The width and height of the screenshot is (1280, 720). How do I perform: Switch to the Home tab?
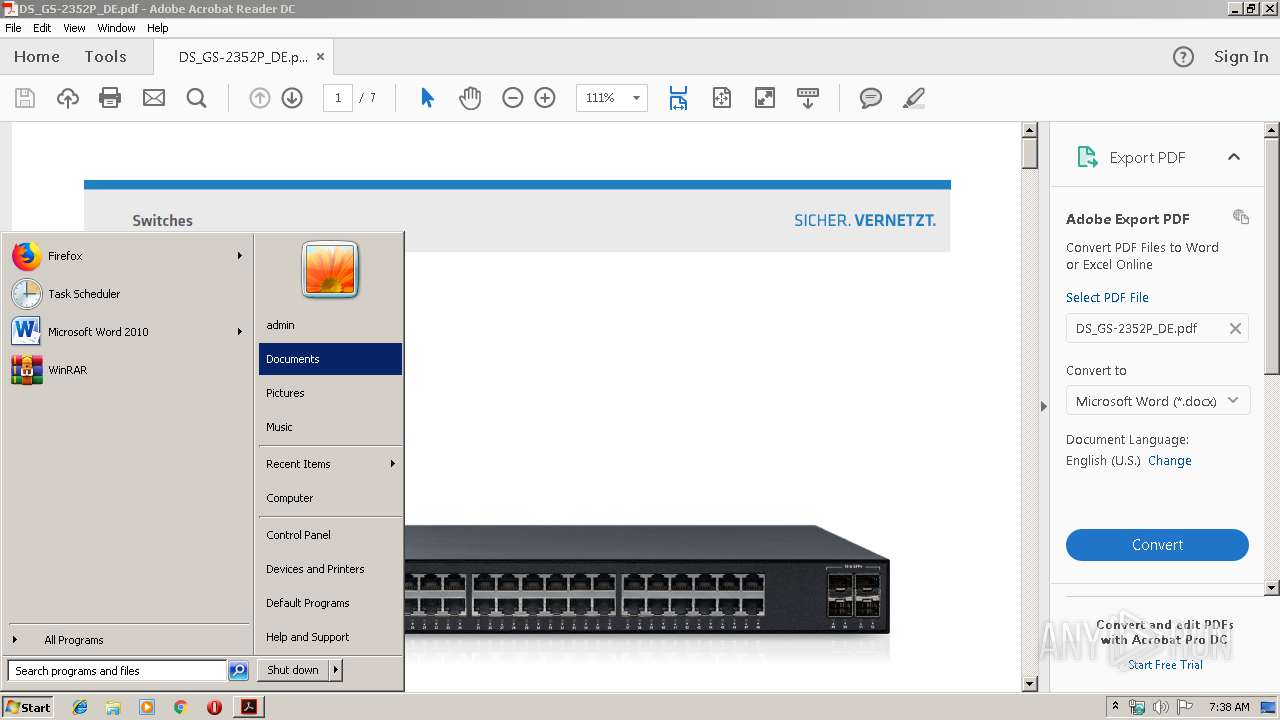pos(37,57)
